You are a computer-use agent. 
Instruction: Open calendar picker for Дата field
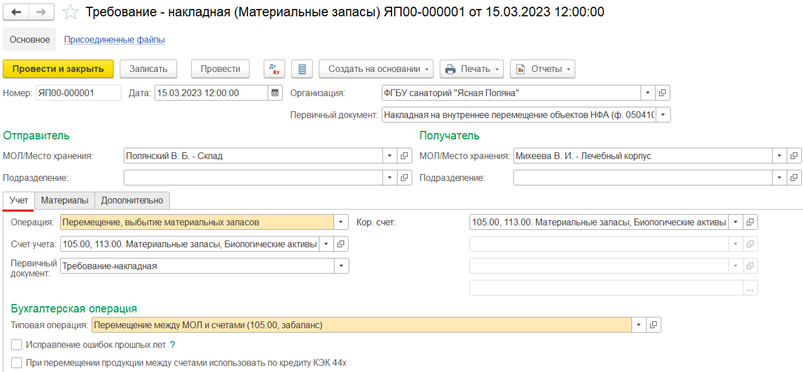[x=275, y=93]
